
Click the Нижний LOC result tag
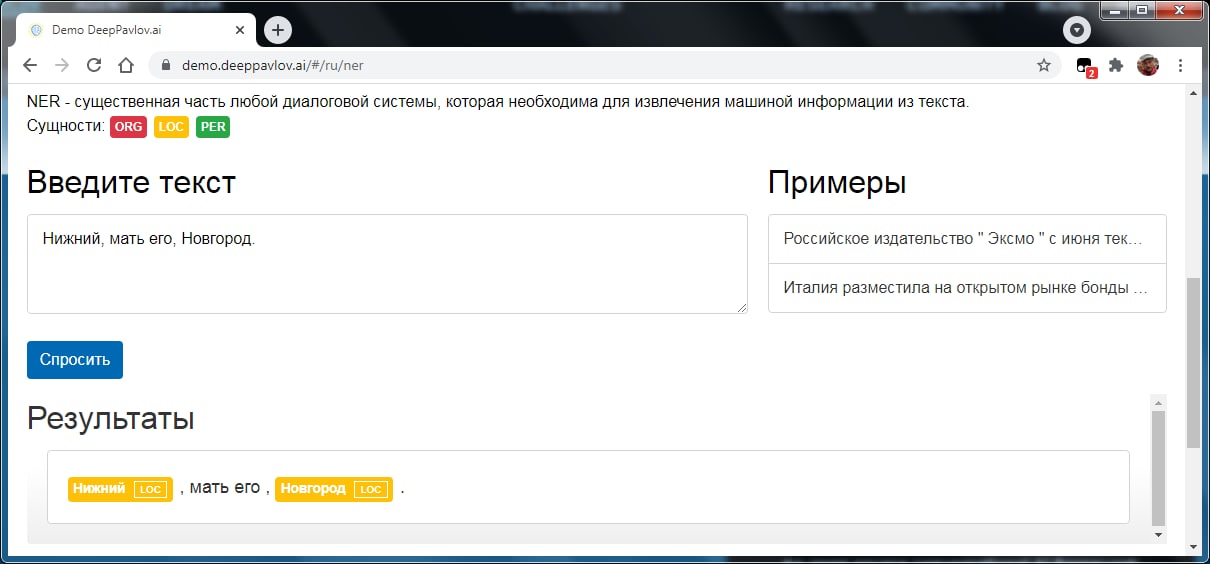[x=120, y=489]
